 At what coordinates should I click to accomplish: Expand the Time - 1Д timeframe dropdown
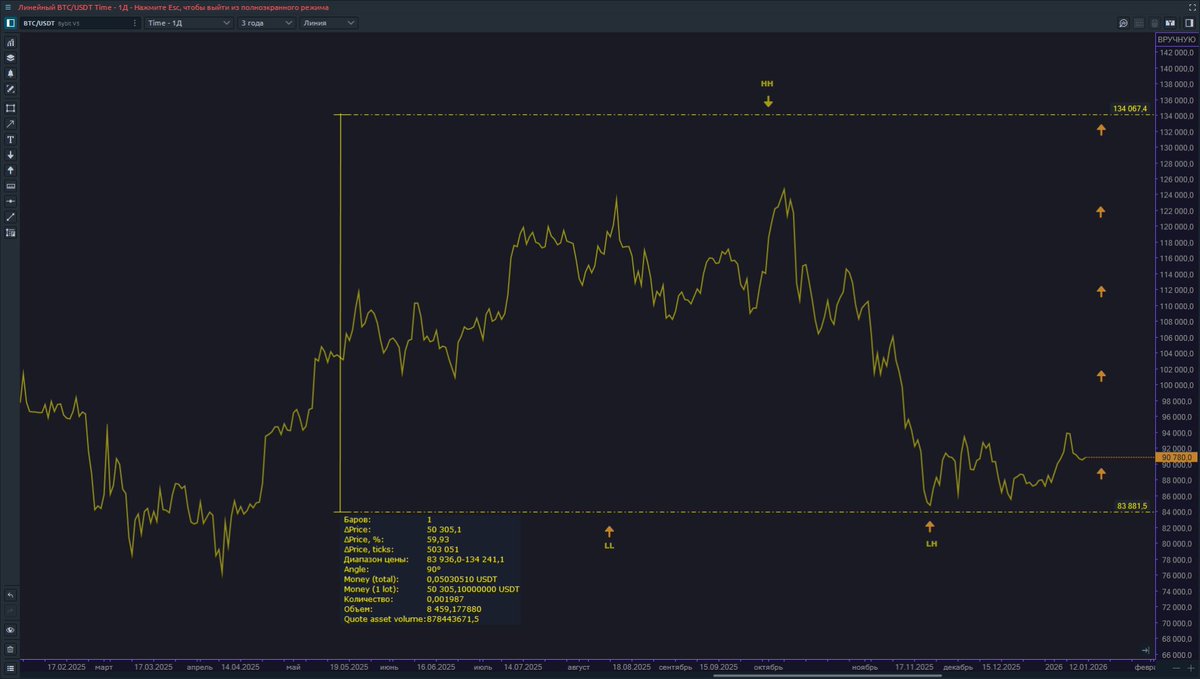click(188, 22)
